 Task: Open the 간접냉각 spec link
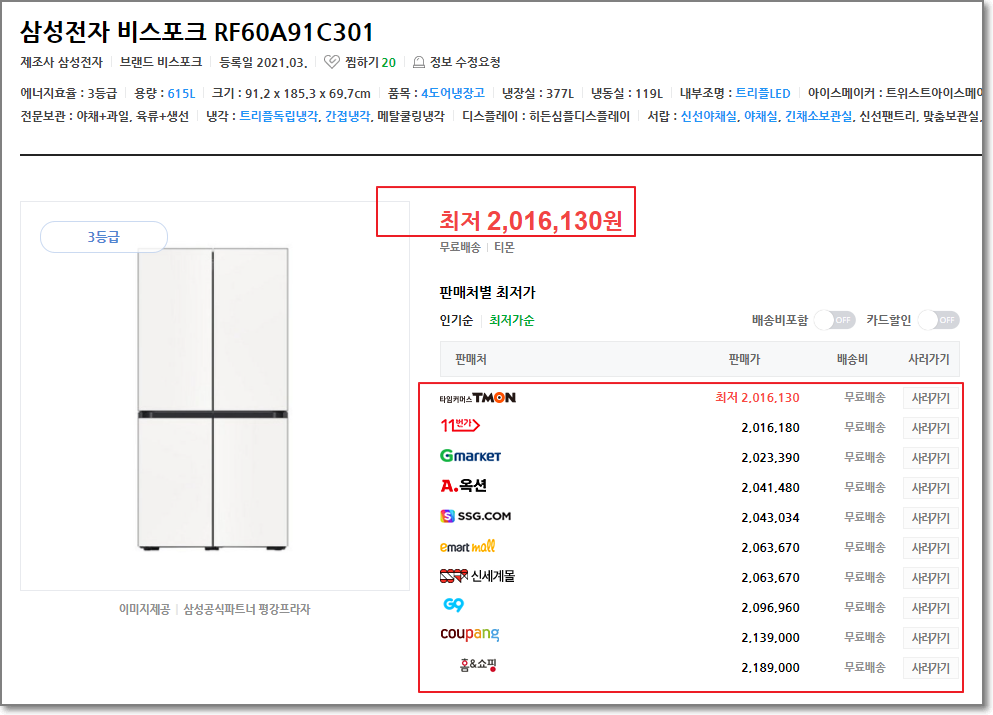(x=348, y=117)
